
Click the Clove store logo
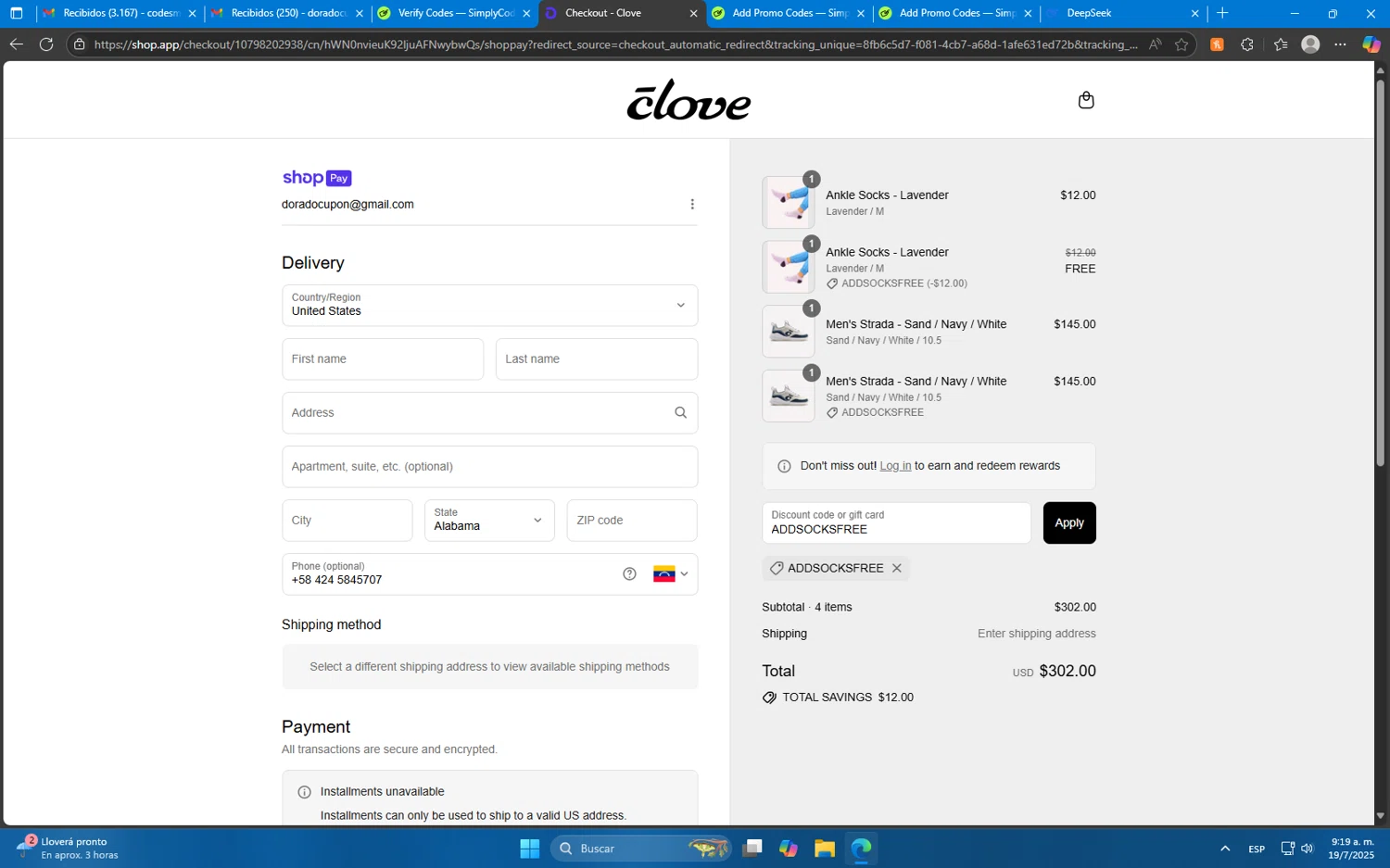coord(689,100)
